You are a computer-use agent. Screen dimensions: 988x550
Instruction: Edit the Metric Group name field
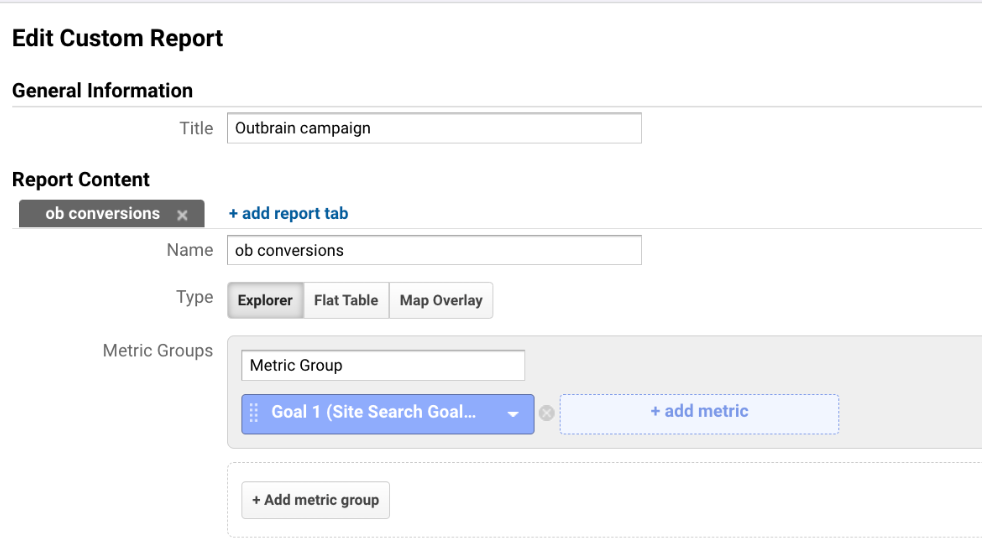tap(383, 365)
